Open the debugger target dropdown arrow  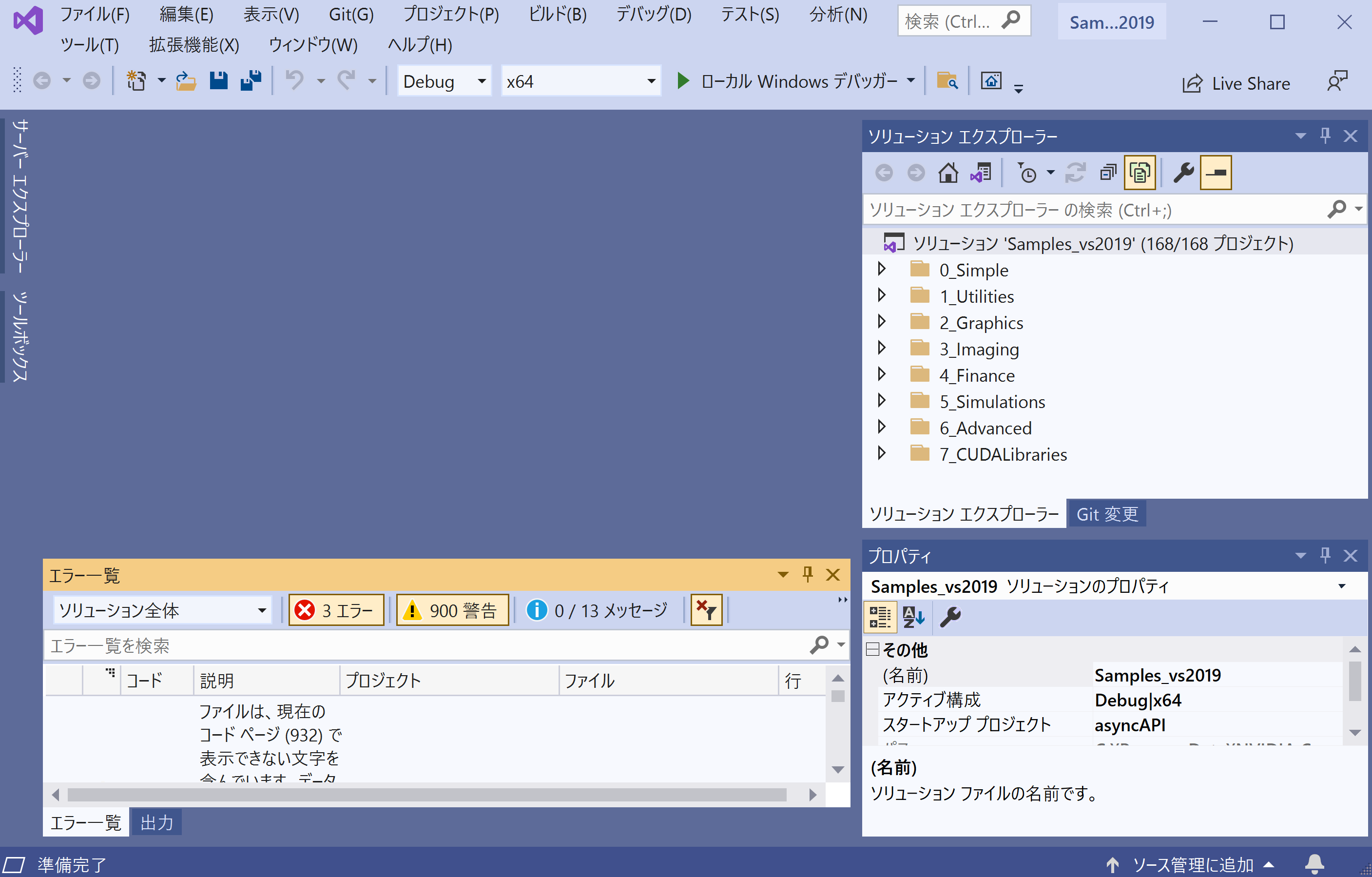click(911, 81)
